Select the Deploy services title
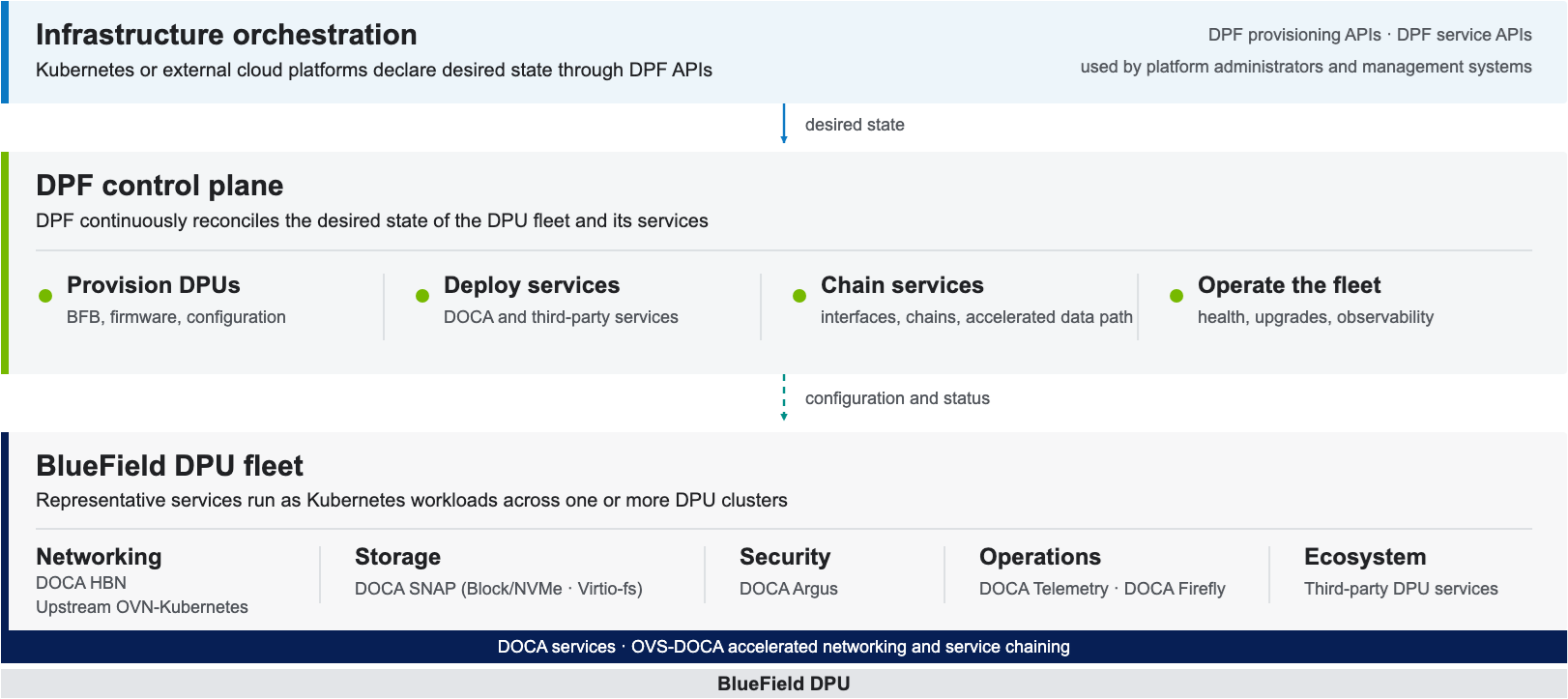Screen dimensions: 1568x699 coord(532,285)
